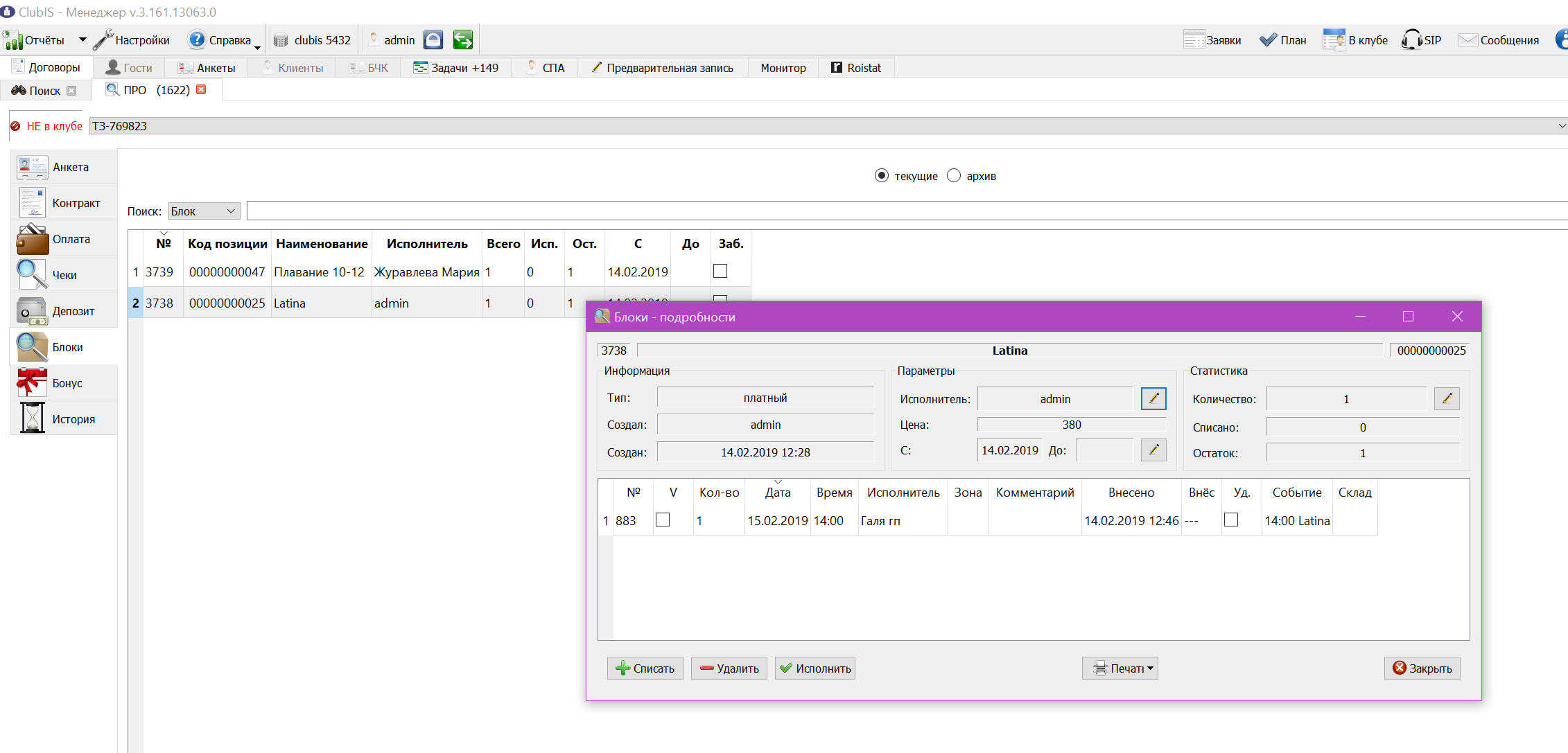Close the Поиск tab

click(x=71, y=91)
